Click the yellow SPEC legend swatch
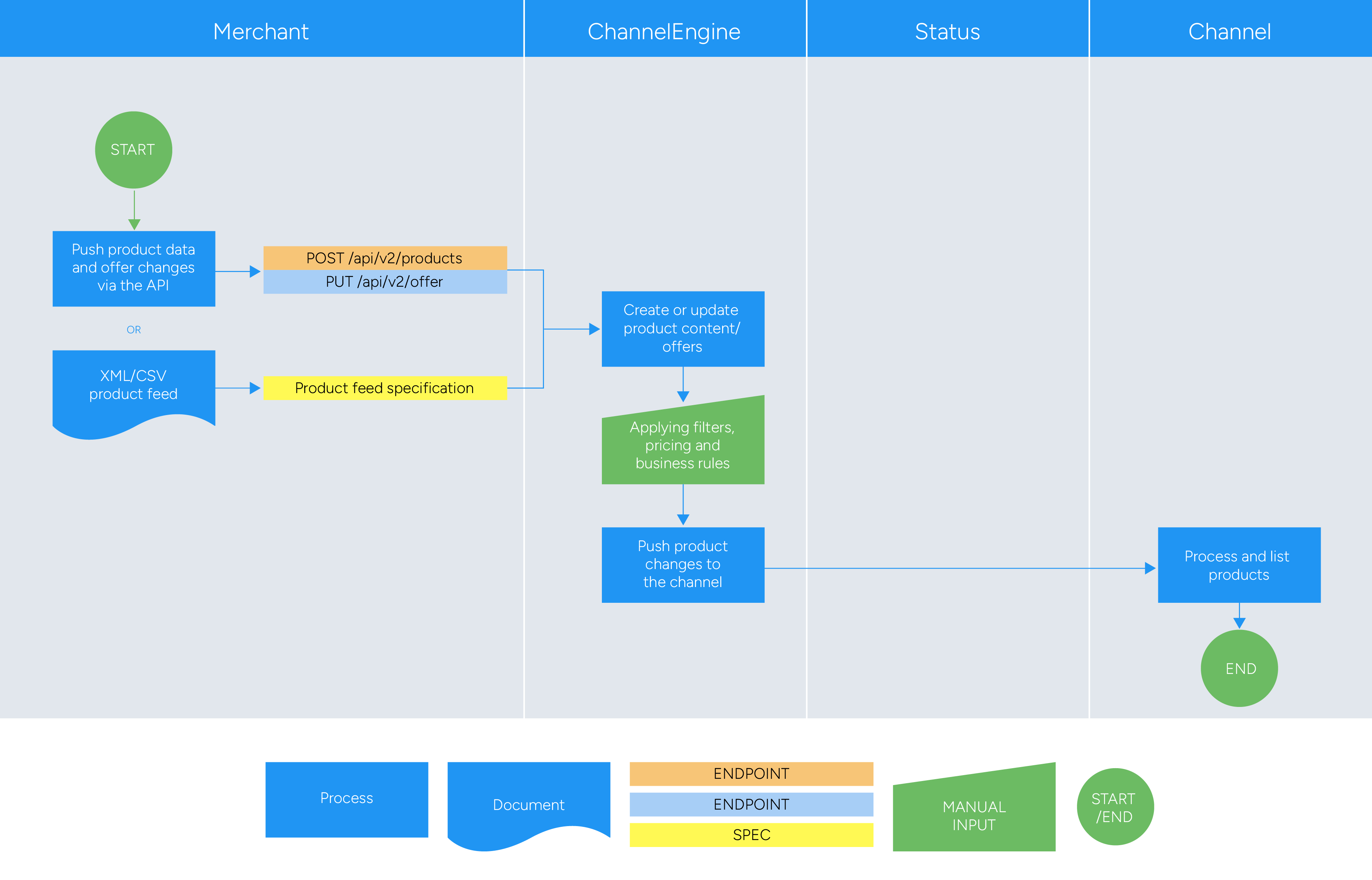This screenshot has height=880, width=1372. pos(751,834)
